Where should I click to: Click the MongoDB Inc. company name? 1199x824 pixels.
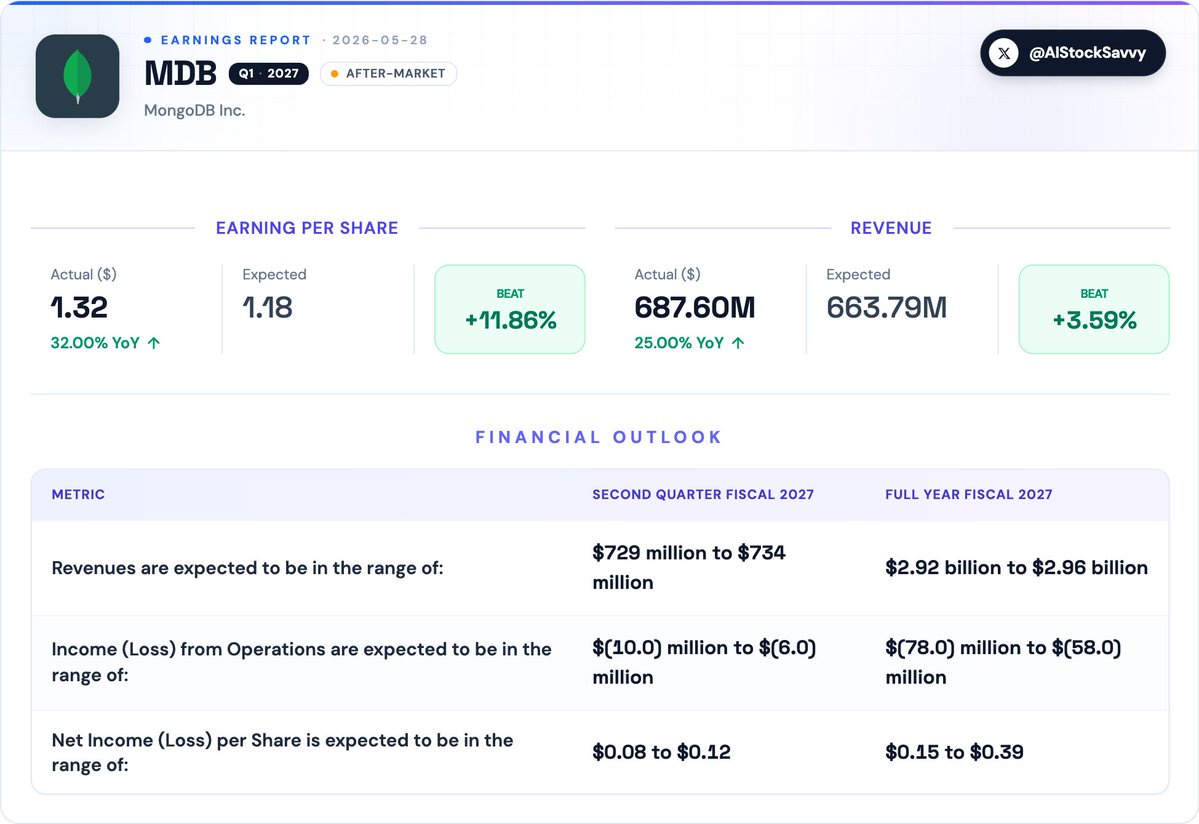[194, 110]
